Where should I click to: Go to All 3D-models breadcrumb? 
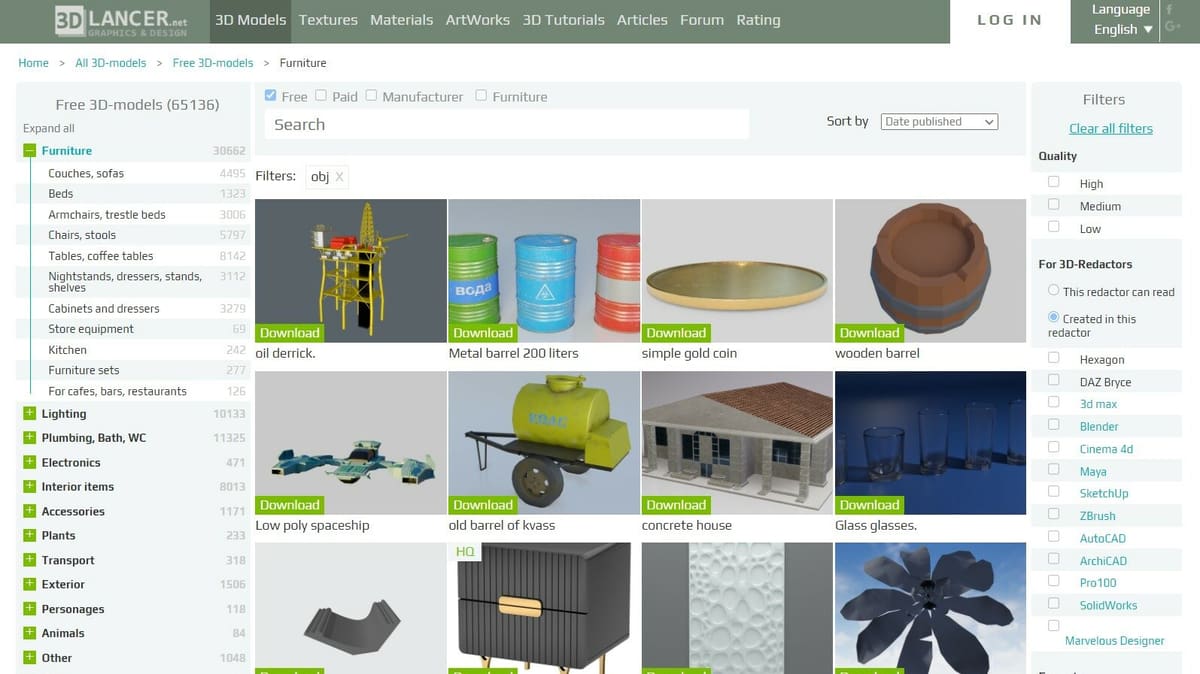tap(111, 63)
